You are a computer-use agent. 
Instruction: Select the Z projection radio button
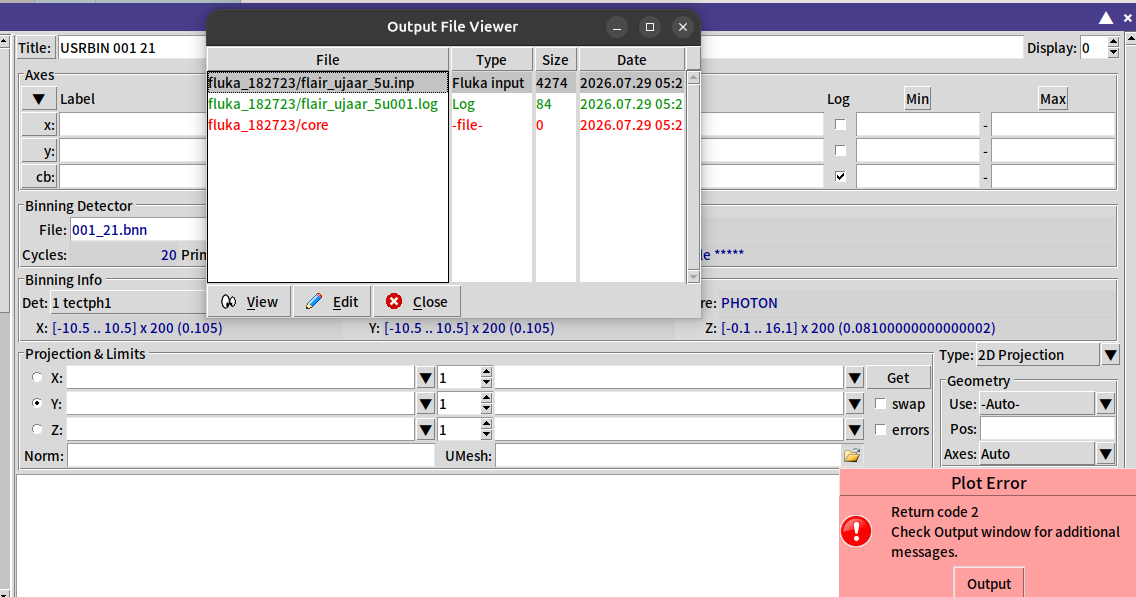37,429
